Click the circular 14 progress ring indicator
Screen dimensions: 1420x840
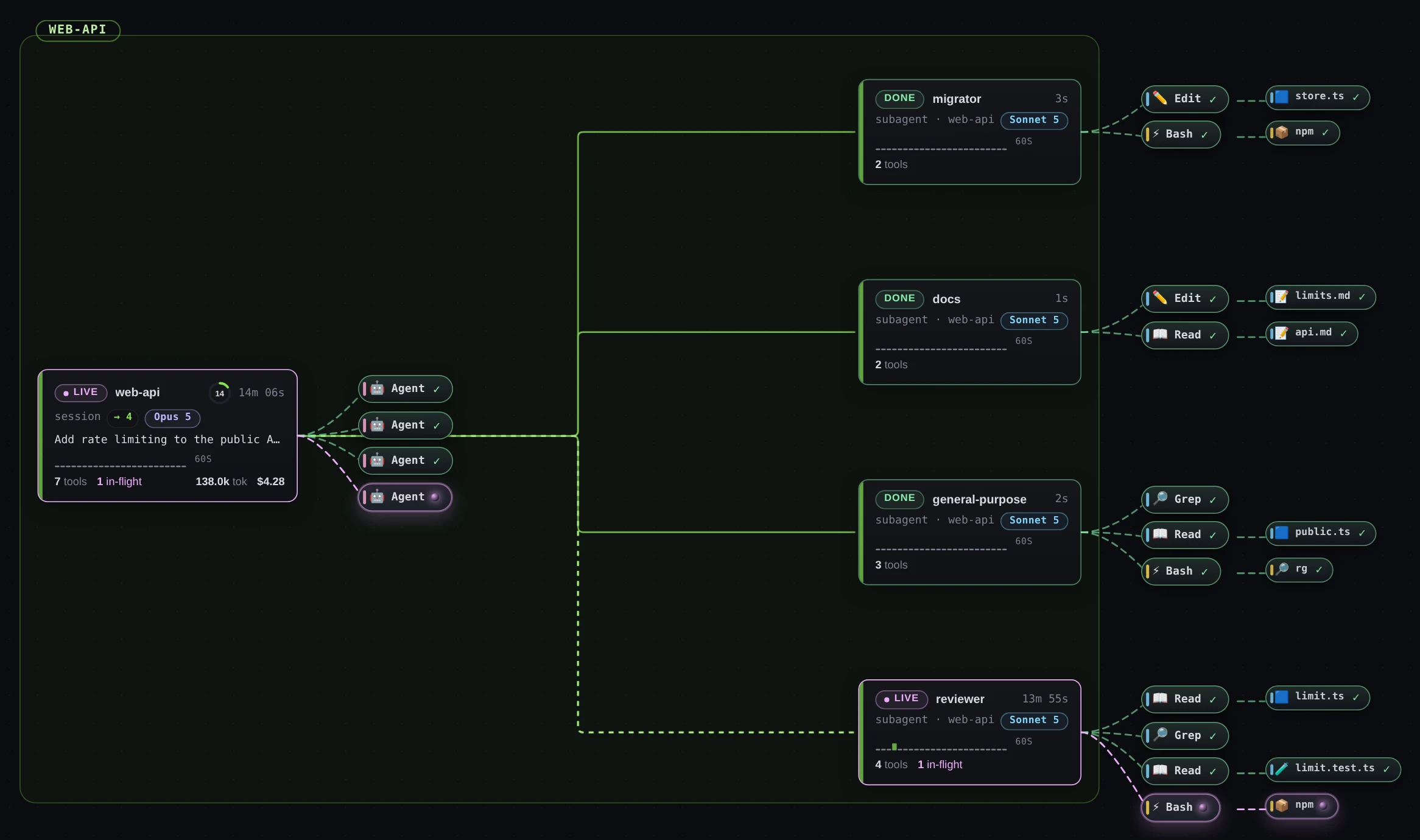pyautogui.click(x=220, y=393)
